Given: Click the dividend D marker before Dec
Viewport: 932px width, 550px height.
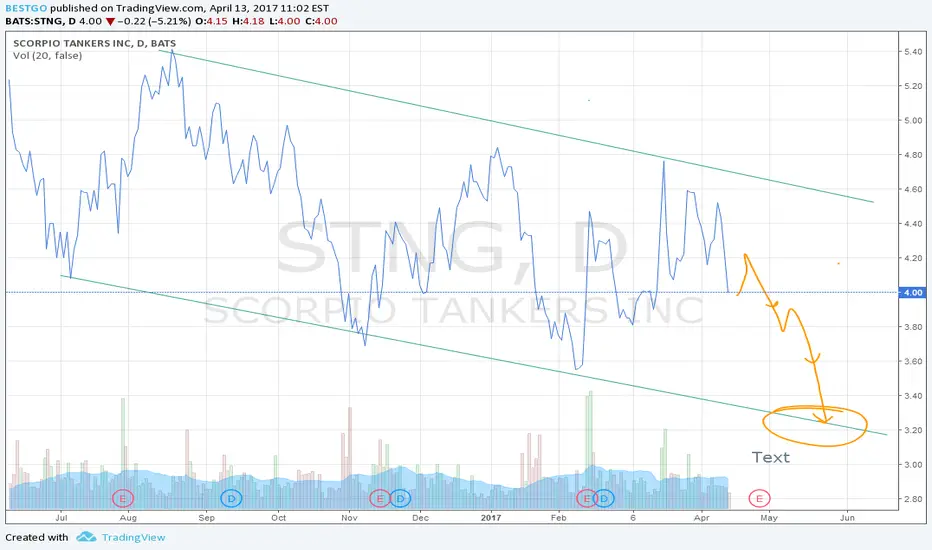Looking at the screenshot, I should (400, 498).
